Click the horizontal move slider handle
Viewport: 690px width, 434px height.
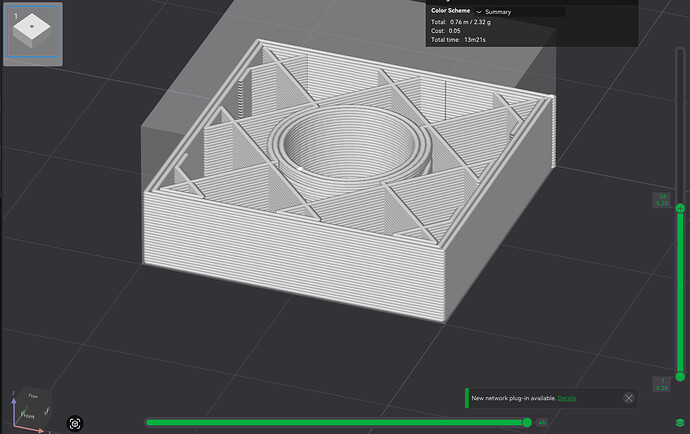(x=527, y=423)
